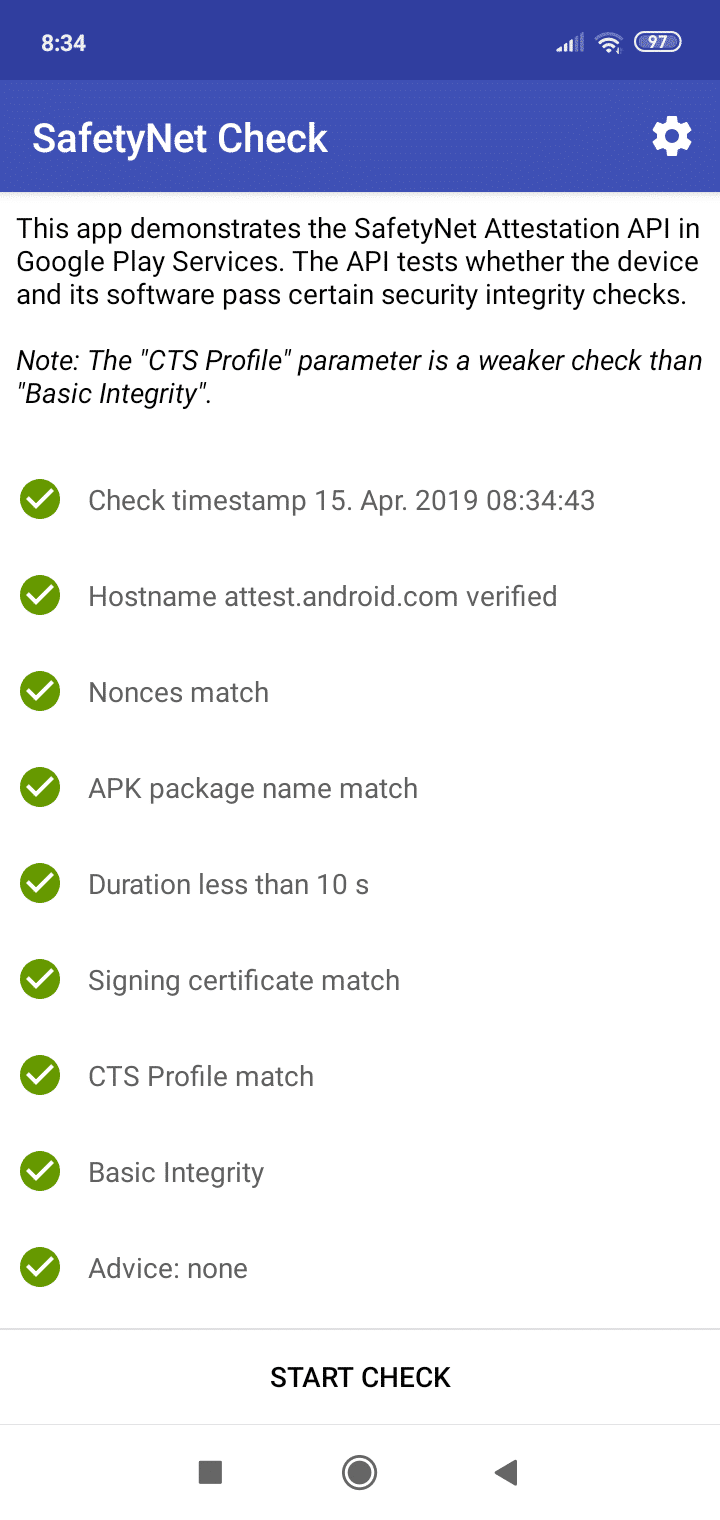This screenshot has width=720, height=1520.
Task: Tap the green check beside Check timestamp
Action: pyautogui.click(x=40, y=500)
